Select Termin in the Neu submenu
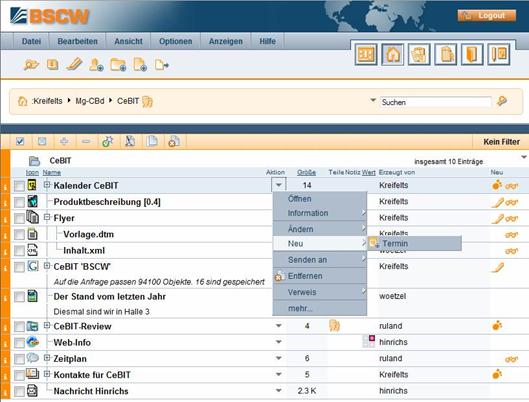 pyautogui.click(x=414, y=243)
